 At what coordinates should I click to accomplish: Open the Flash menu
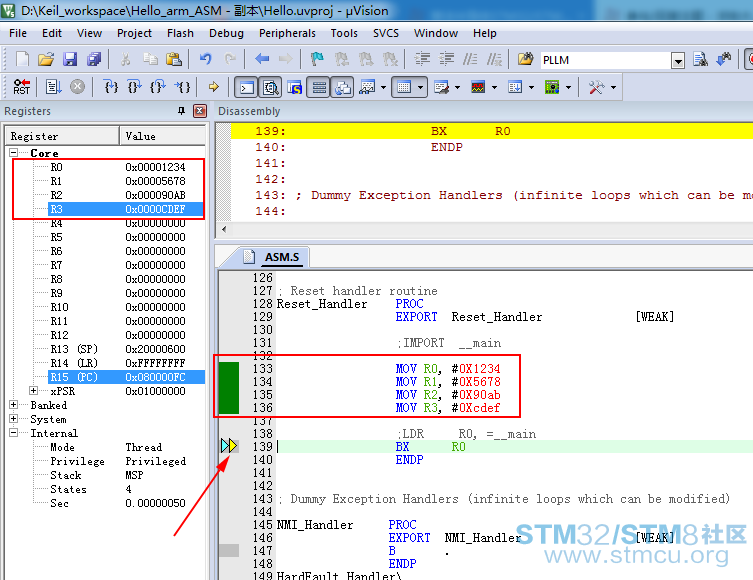pyautogui.click(x=180, y=33)
